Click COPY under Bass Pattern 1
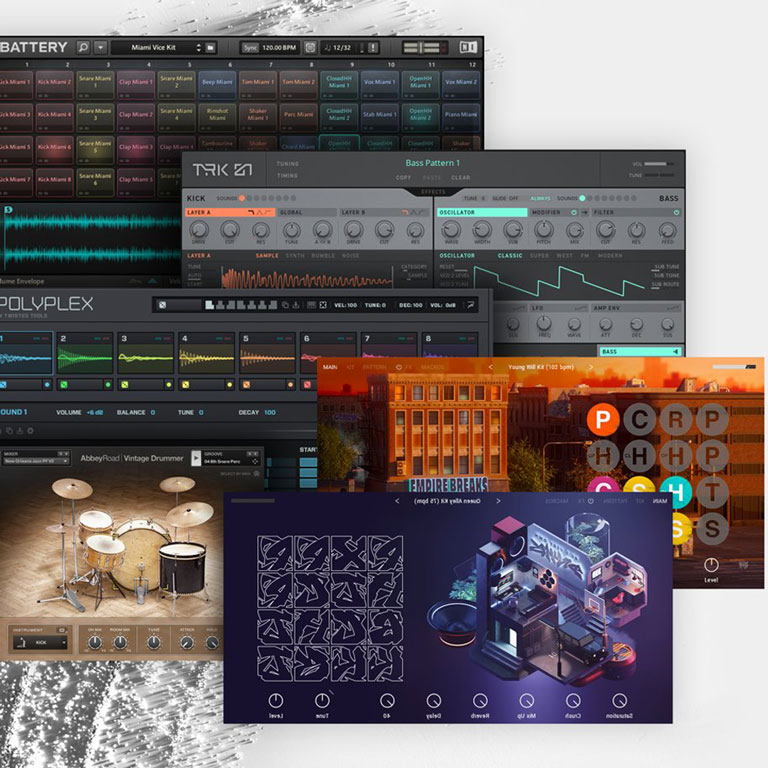The image size is (768, 768). pyautogui.click(x=405, y=177)
